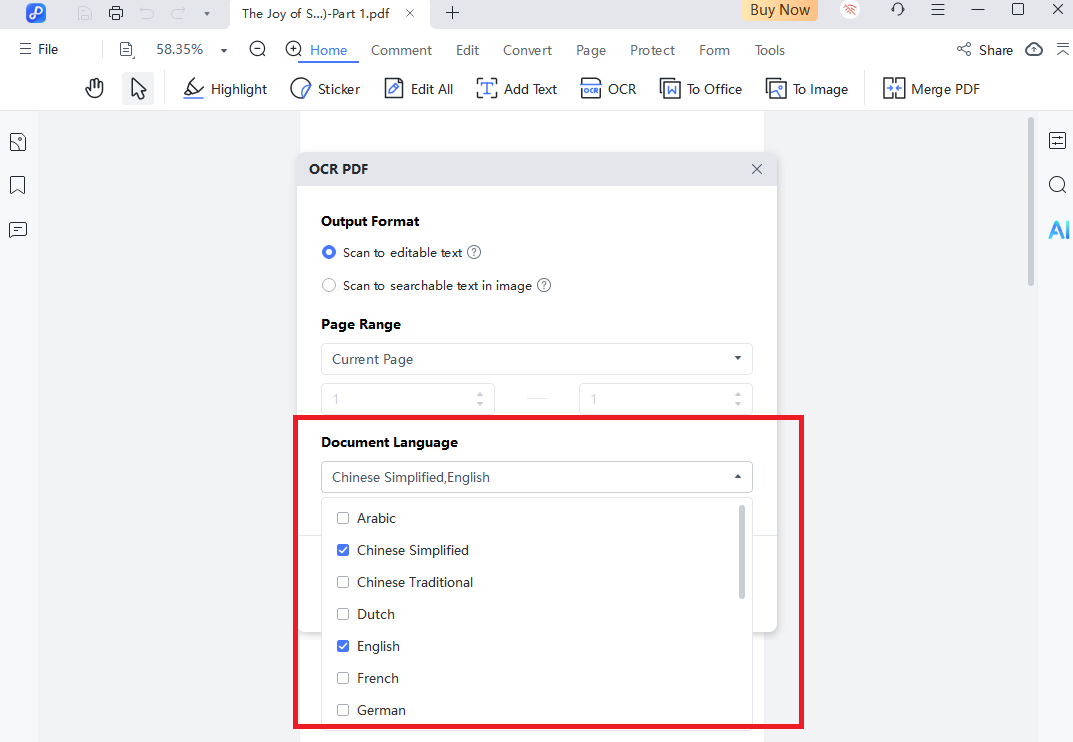Uncheck the Chinese Simplified checkbox
The width and height of the screenshot is (1073, 742).
pyautogui.click(x=343, y=550)
